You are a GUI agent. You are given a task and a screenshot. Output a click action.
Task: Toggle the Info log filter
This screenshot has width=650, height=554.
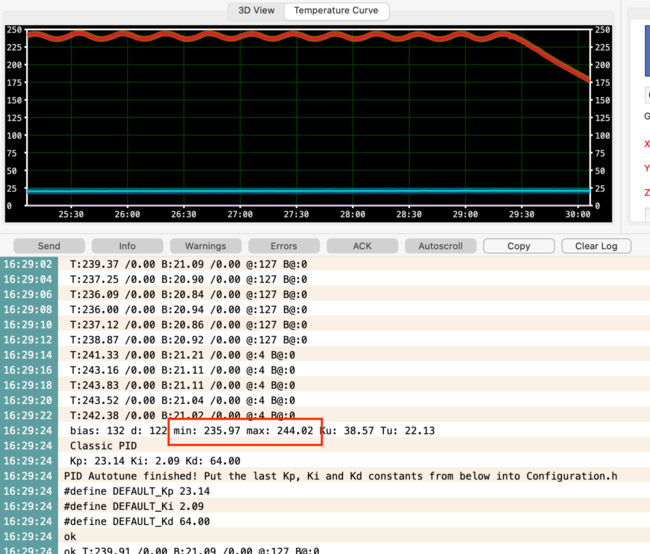click(x=127, y=245)
